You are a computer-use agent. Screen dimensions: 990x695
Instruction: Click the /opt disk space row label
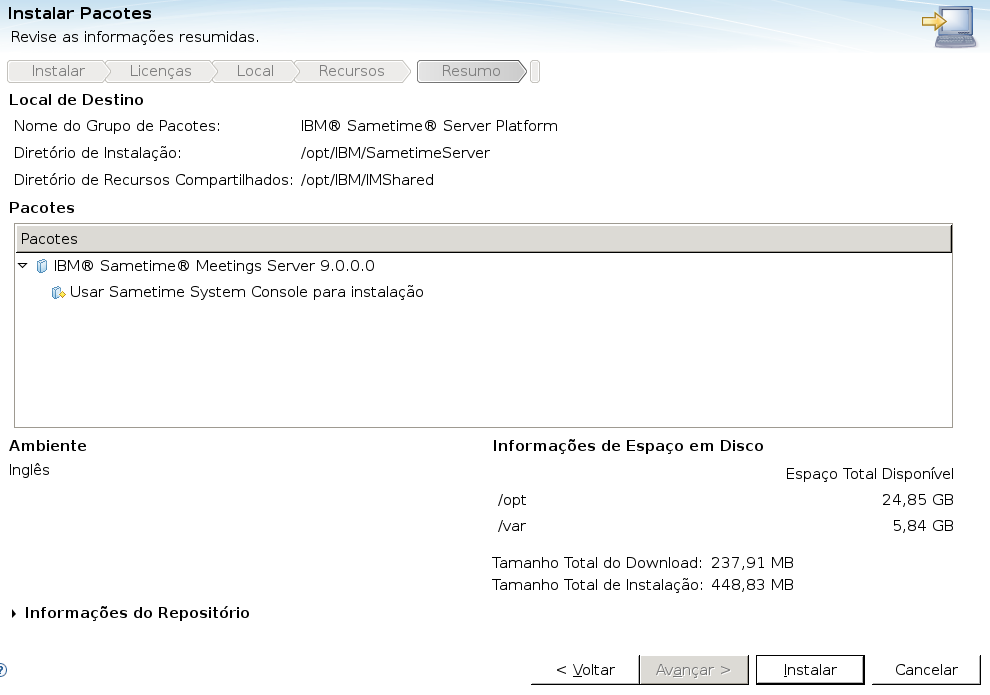click(512, 500)
